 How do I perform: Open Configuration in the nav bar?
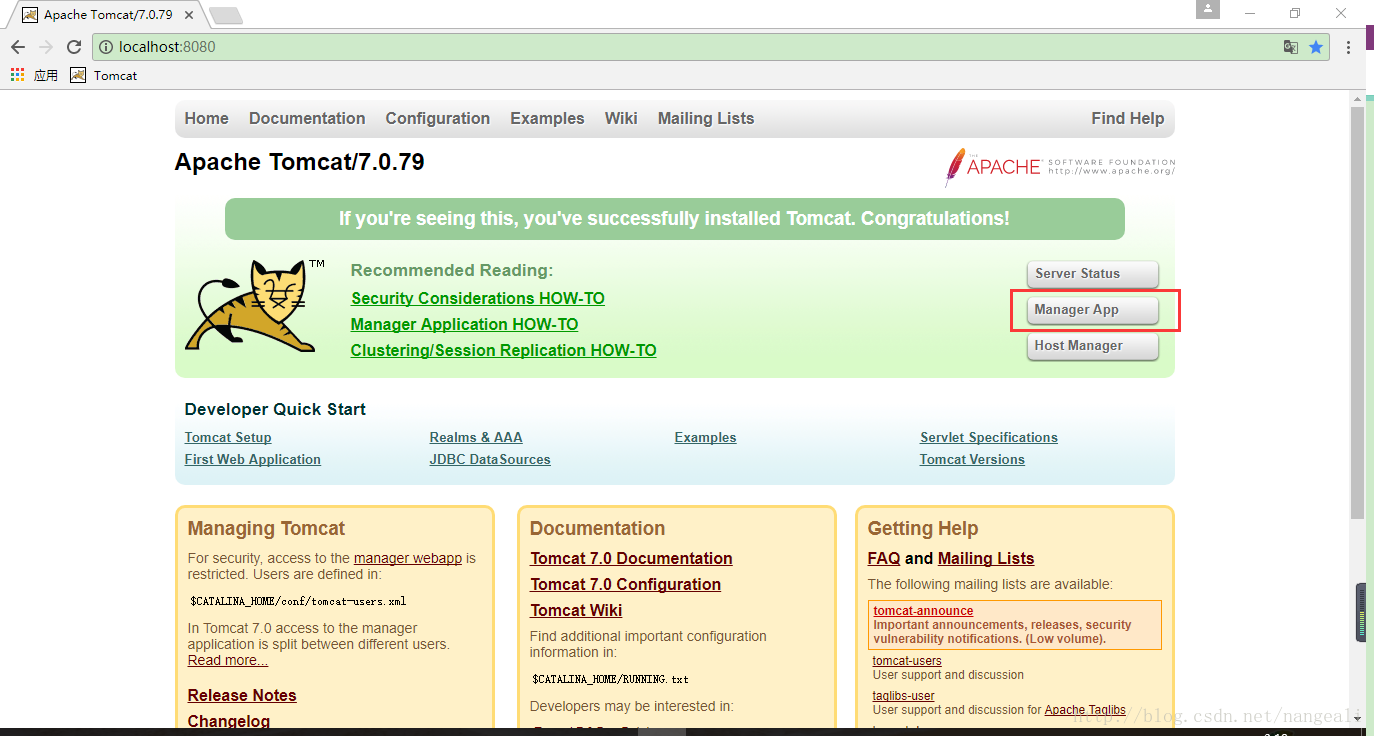pyautogui.click(x=438, y=118)
